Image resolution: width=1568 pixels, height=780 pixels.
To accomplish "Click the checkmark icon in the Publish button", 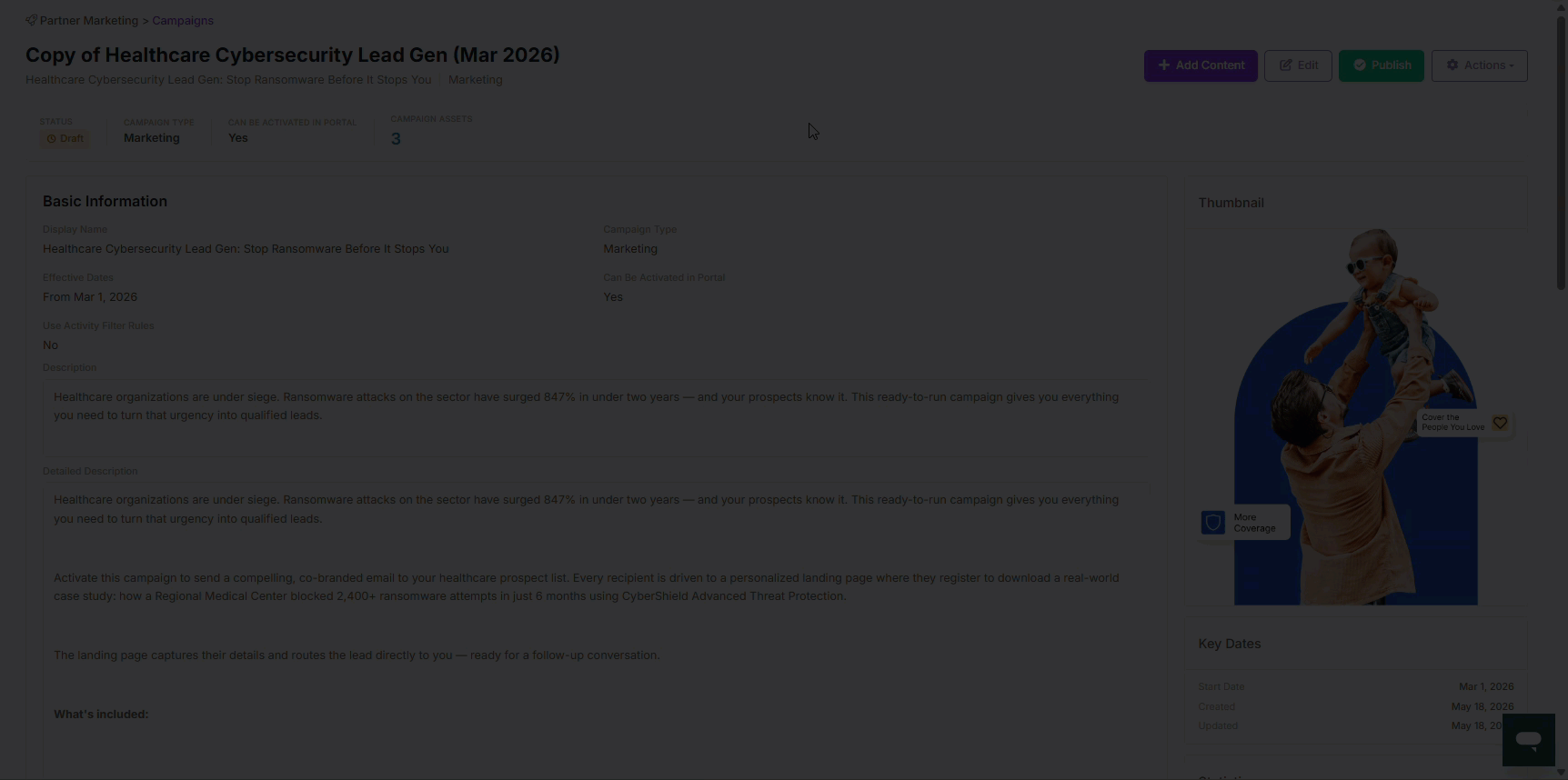I will pos(1360,65).
